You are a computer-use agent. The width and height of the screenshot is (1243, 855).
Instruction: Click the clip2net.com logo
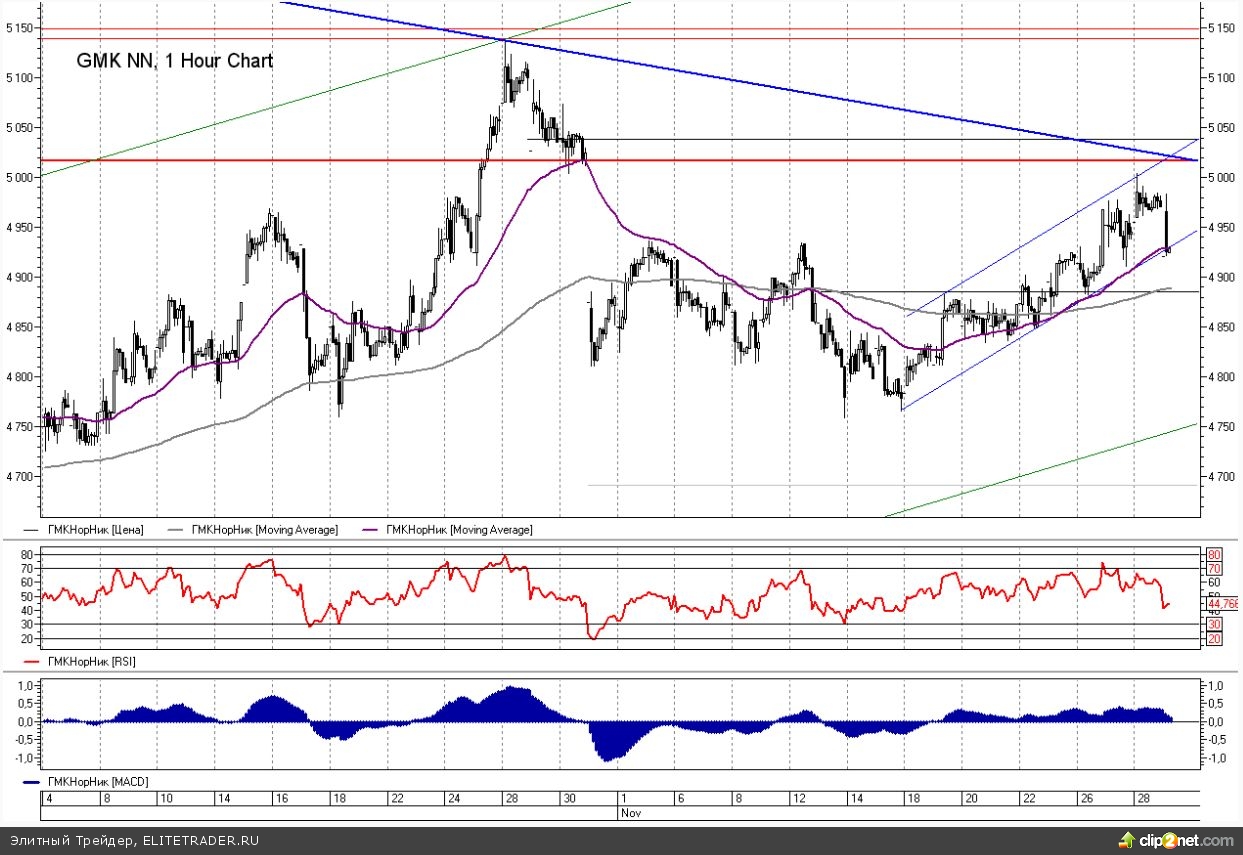coord(1176,840)
